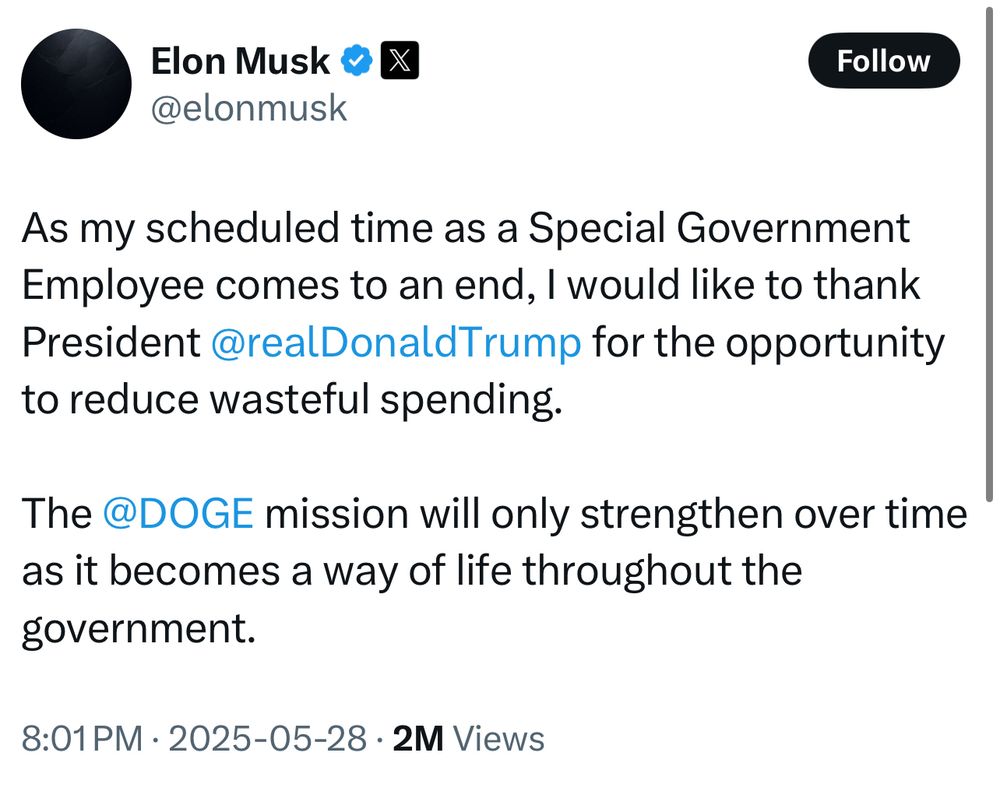This screenshot has width=1000, height=794.
Task: Click the word Views beside 2M
Action: (x=499, y=739)
